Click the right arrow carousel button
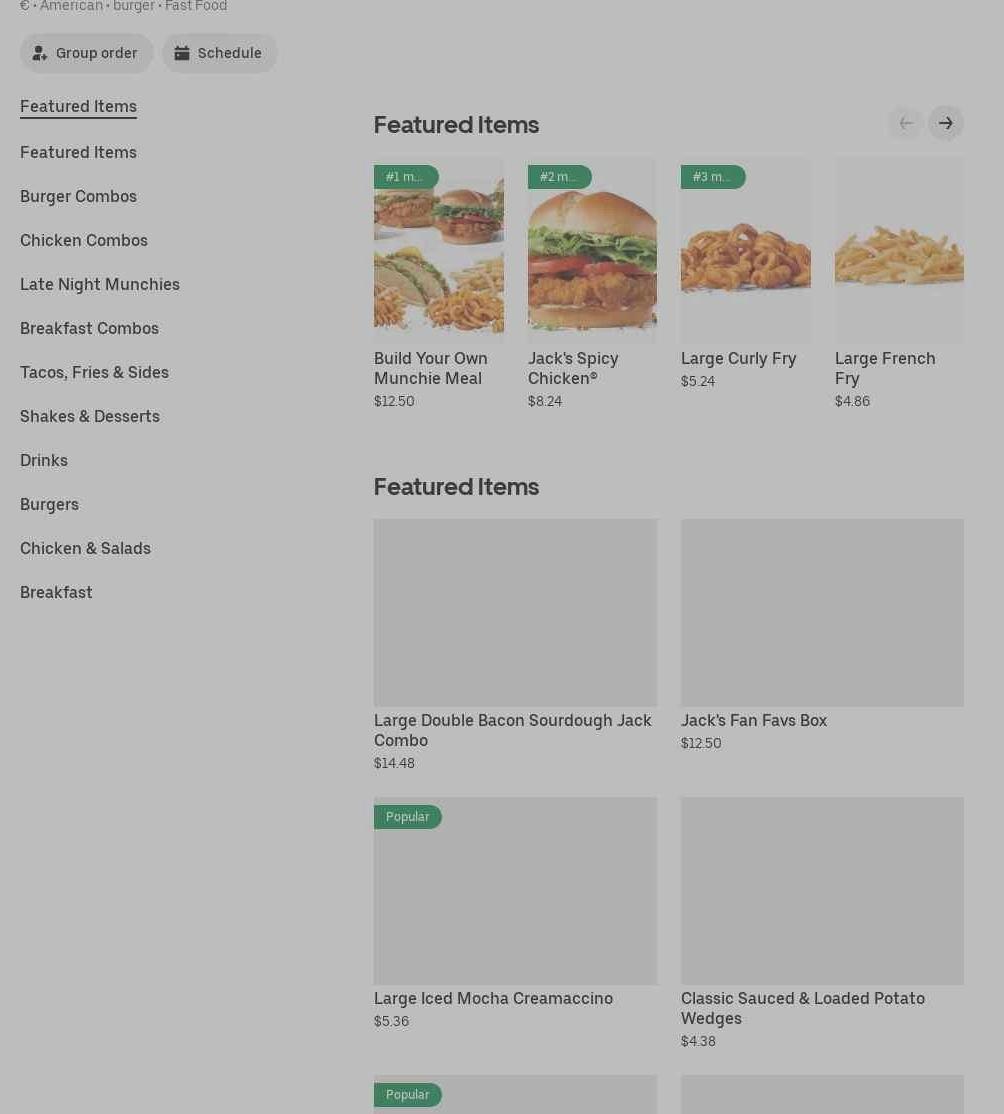 (945, 123)
